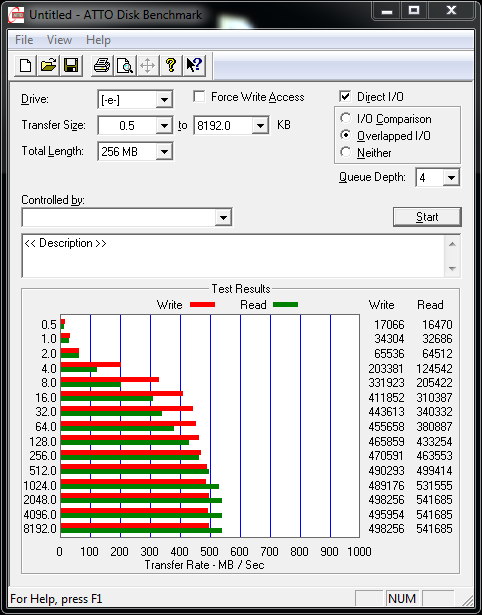482x615 pixels.
Task: Click read value 531555 for 1024.0 KB
Action: point(435,486)
